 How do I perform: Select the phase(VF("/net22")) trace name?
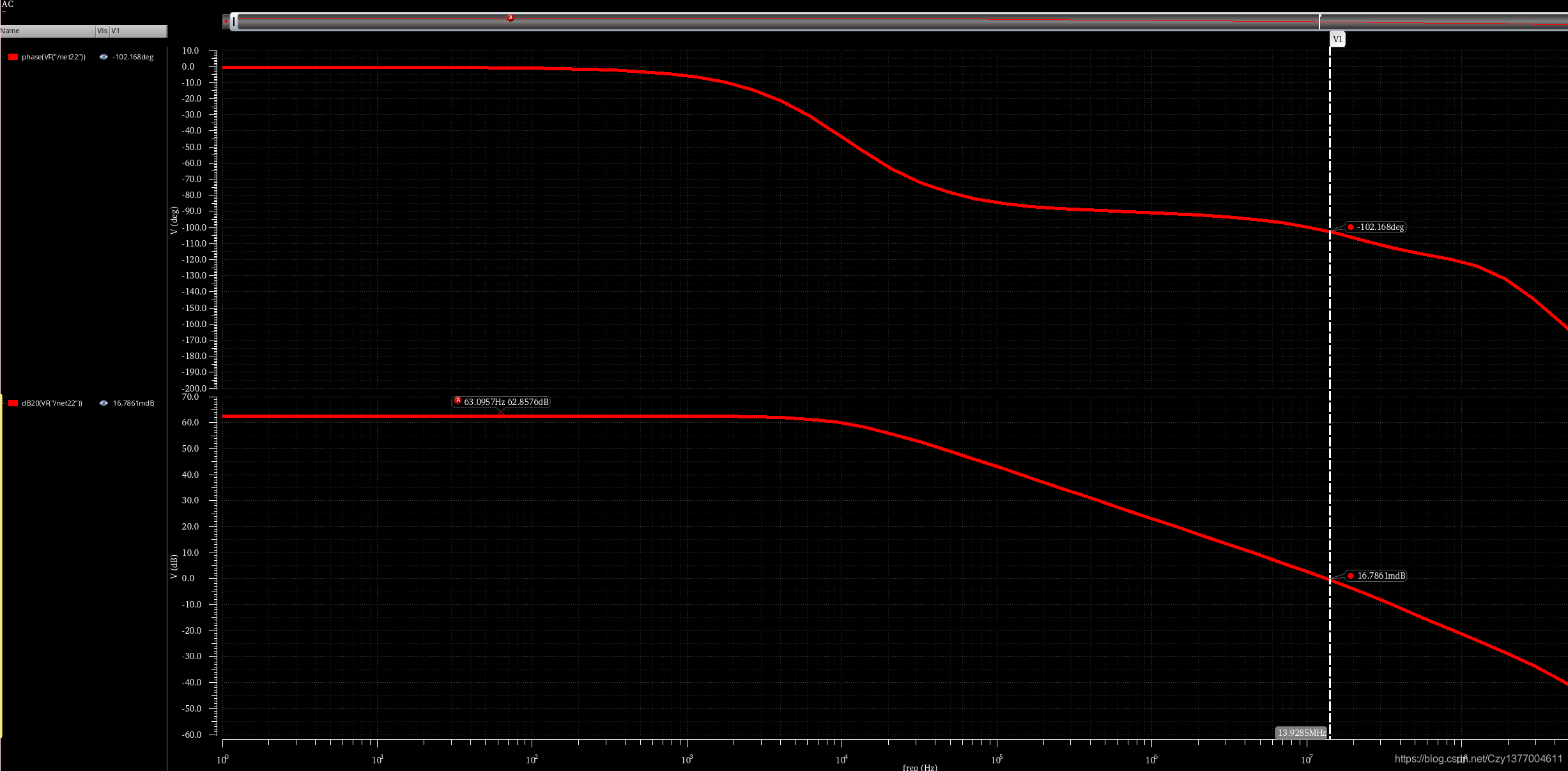[54, 57]
